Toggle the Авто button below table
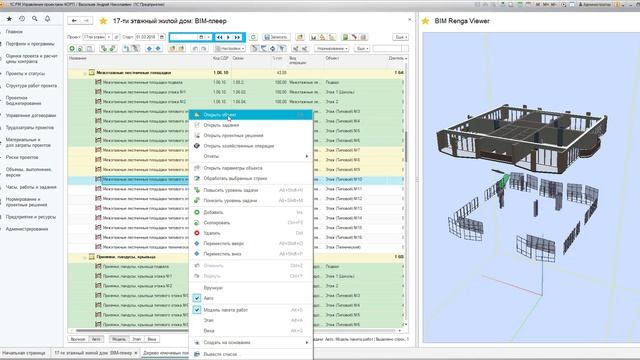 click(96, 339)
